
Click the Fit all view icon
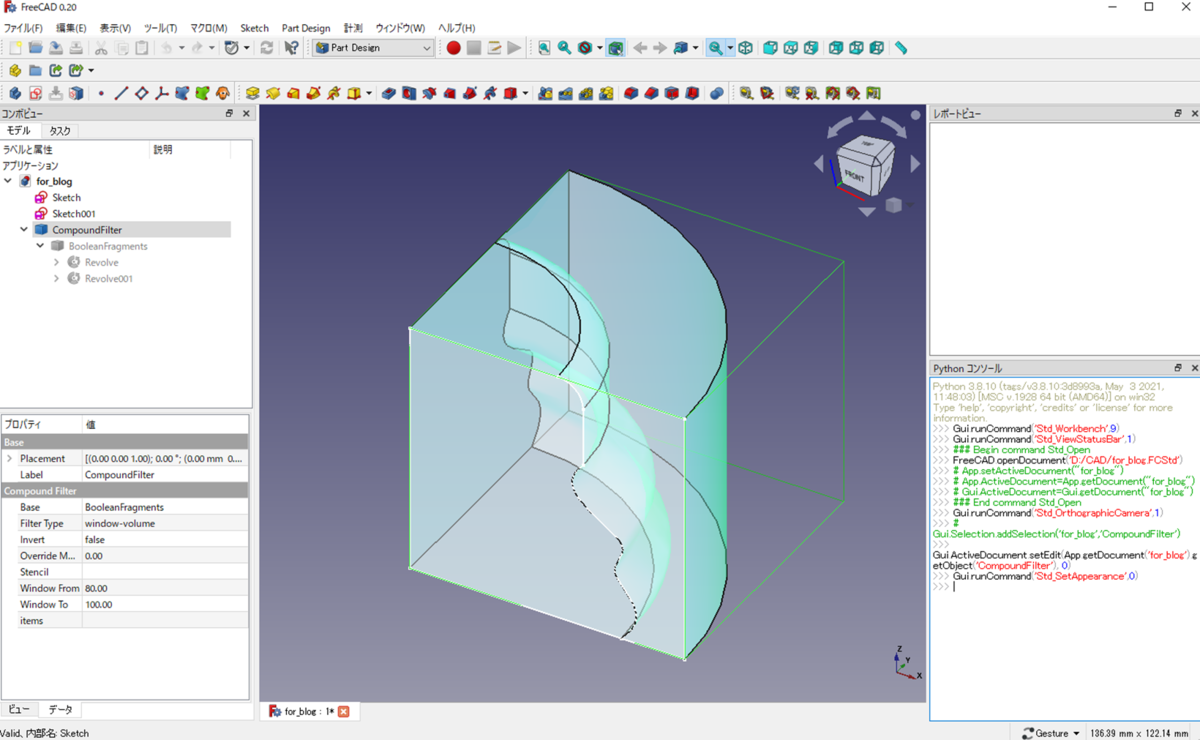pos(544,47)
